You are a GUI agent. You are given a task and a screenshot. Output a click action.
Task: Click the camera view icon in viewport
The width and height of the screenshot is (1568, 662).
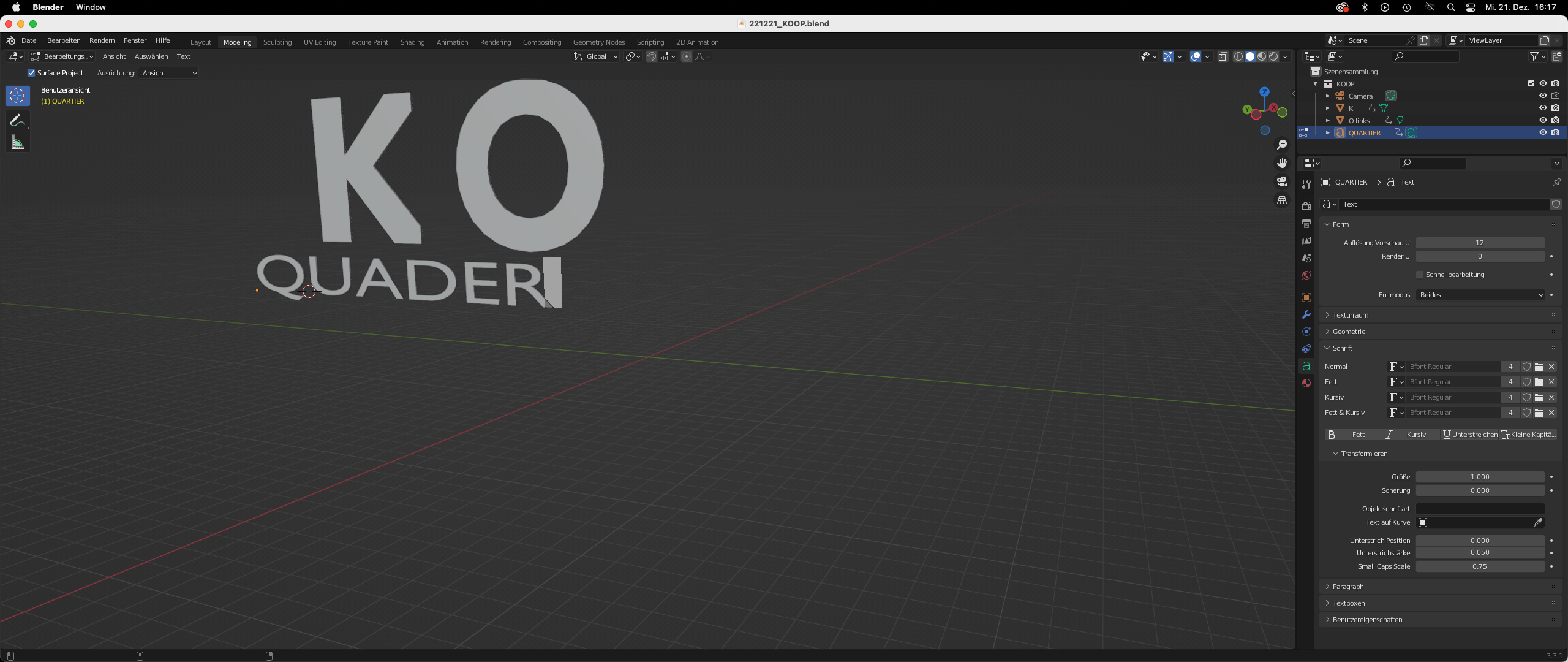[1281, 182]
